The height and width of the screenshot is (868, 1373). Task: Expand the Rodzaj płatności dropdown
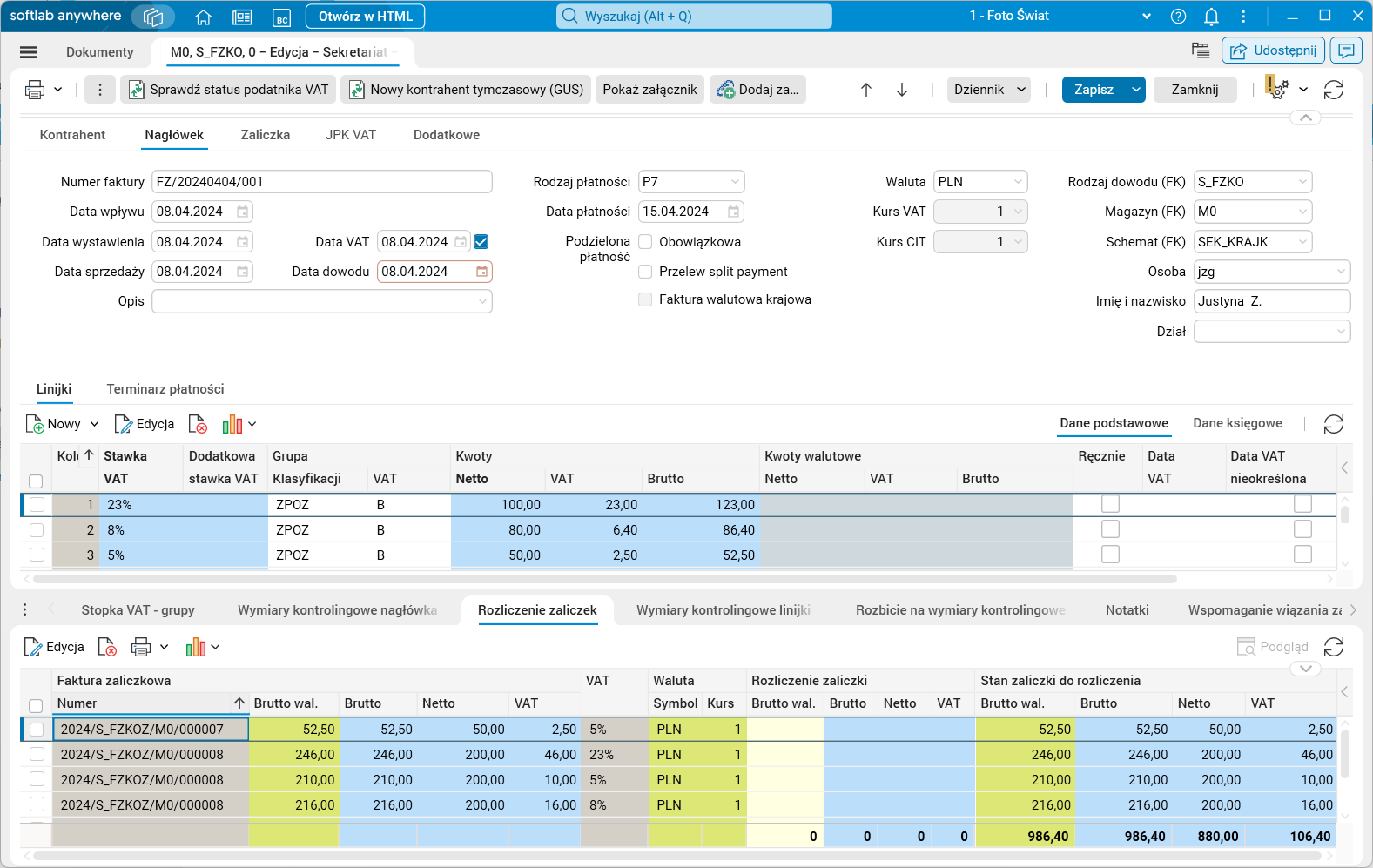pos(735,182)
